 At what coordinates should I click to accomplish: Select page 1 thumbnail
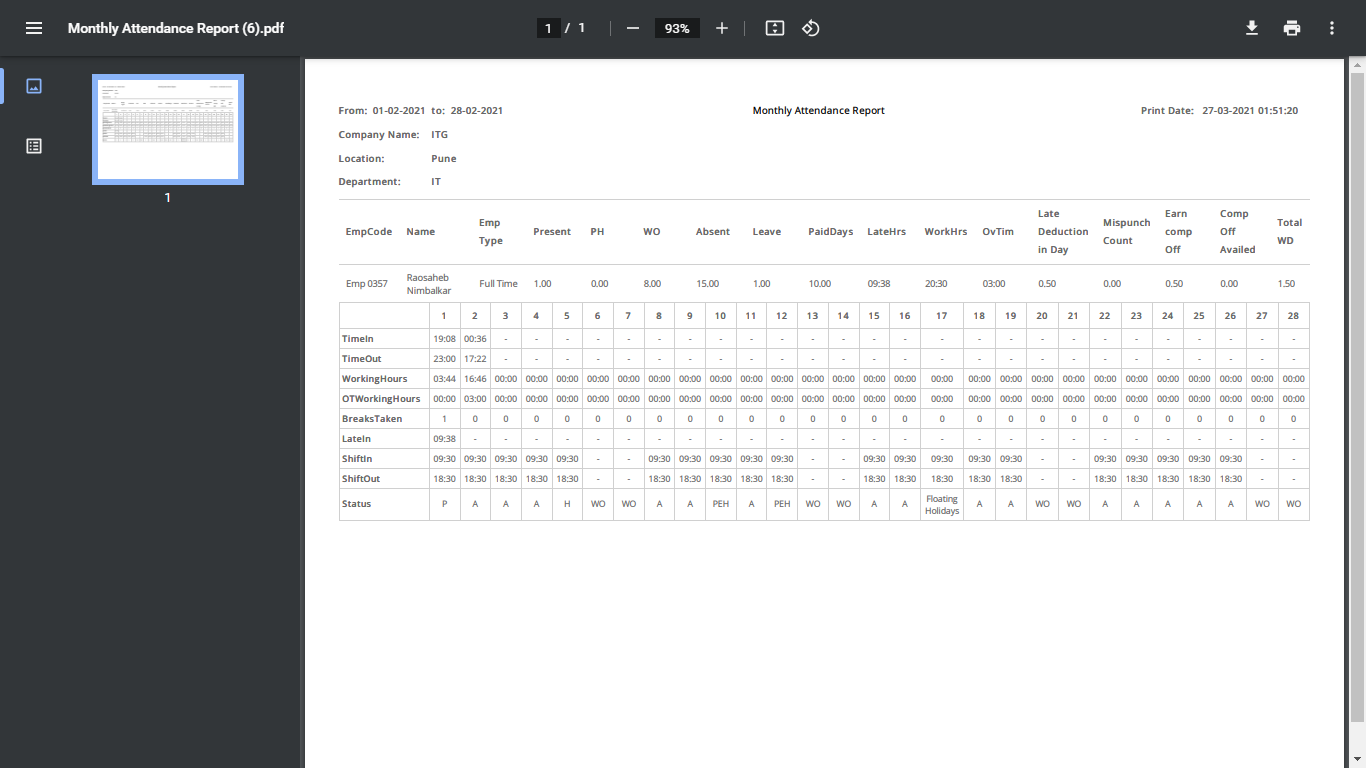[x=168, y=129]
